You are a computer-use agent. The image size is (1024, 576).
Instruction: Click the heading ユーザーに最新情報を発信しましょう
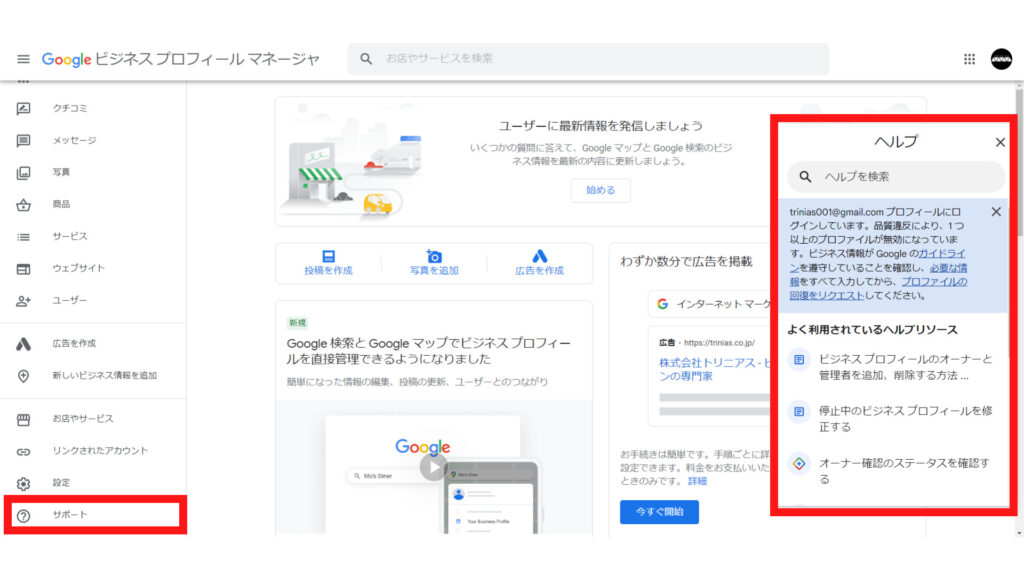pyautogui.click(x=601, y=126)
